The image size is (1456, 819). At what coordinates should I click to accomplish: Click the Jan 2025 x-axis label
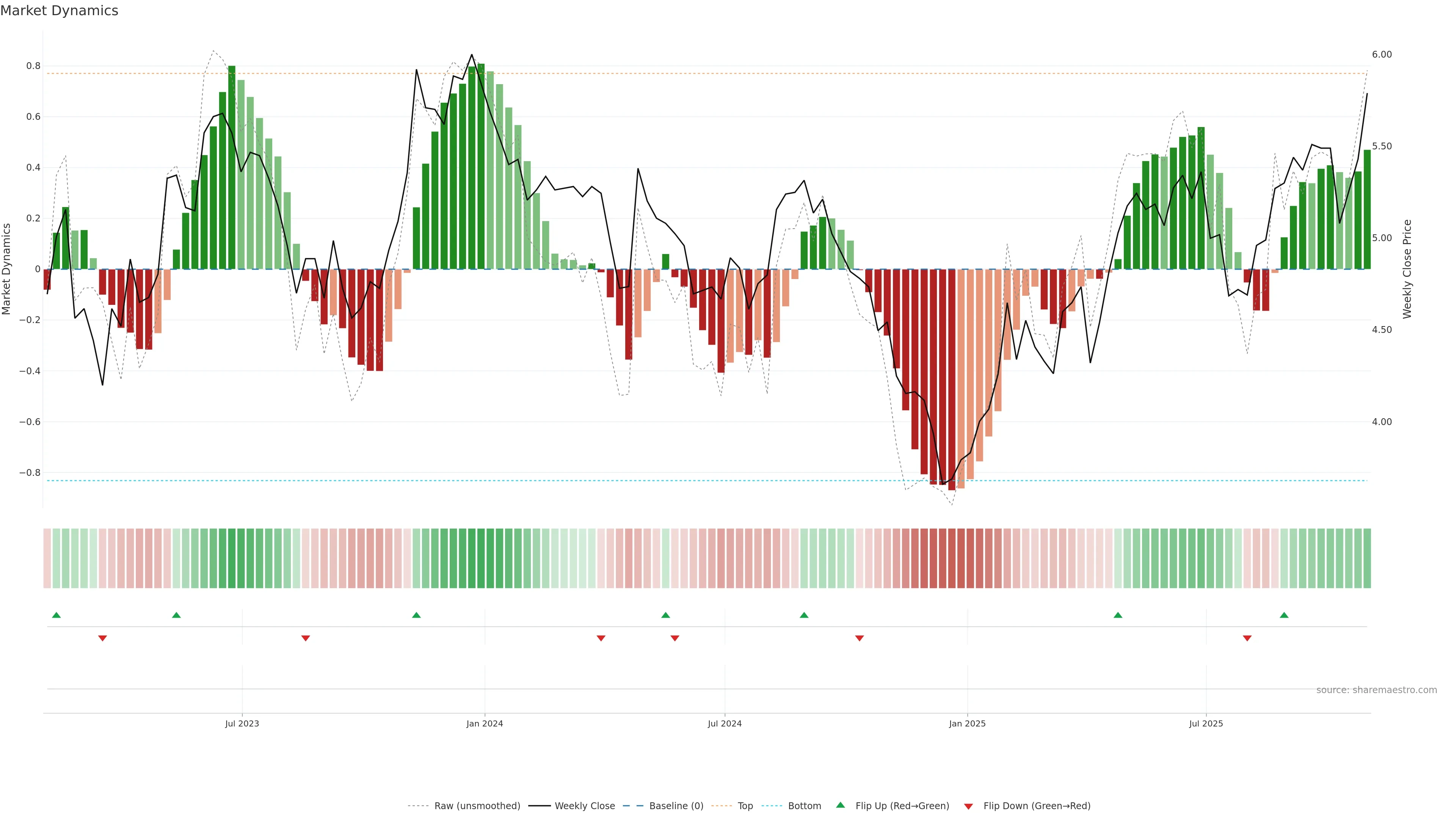967,723
